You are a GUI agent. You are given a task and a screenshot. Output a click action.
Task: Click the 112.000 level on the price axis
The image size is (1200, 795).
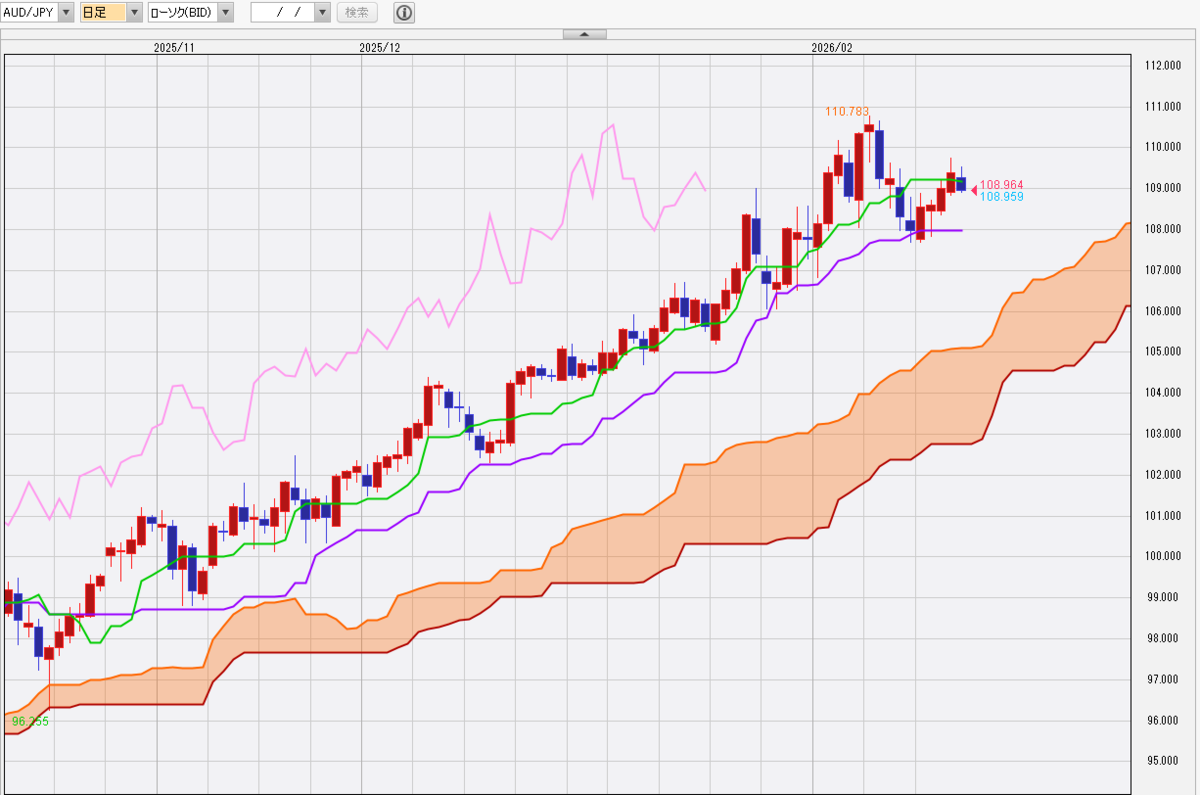click(1162, 66)
